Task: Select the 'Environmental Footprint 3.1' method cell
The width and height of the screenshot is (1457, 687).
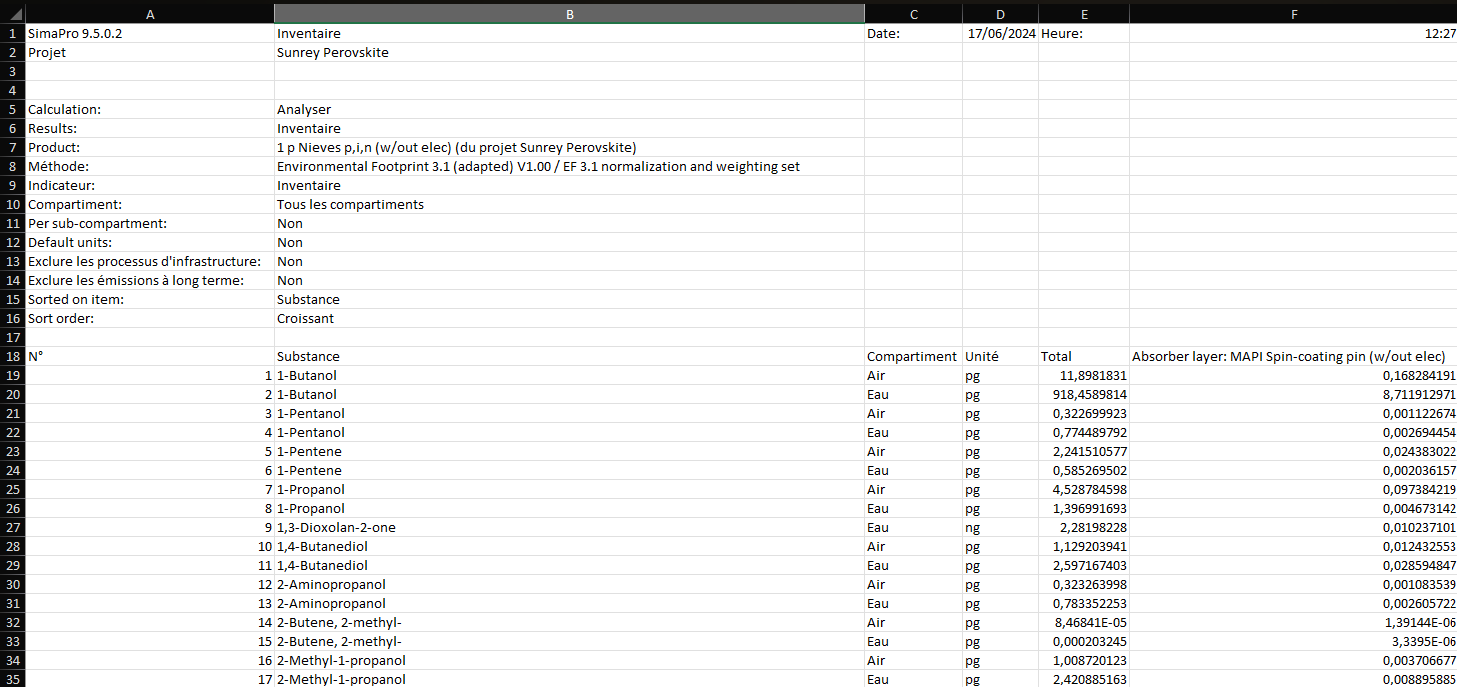Action: [538, 167]
